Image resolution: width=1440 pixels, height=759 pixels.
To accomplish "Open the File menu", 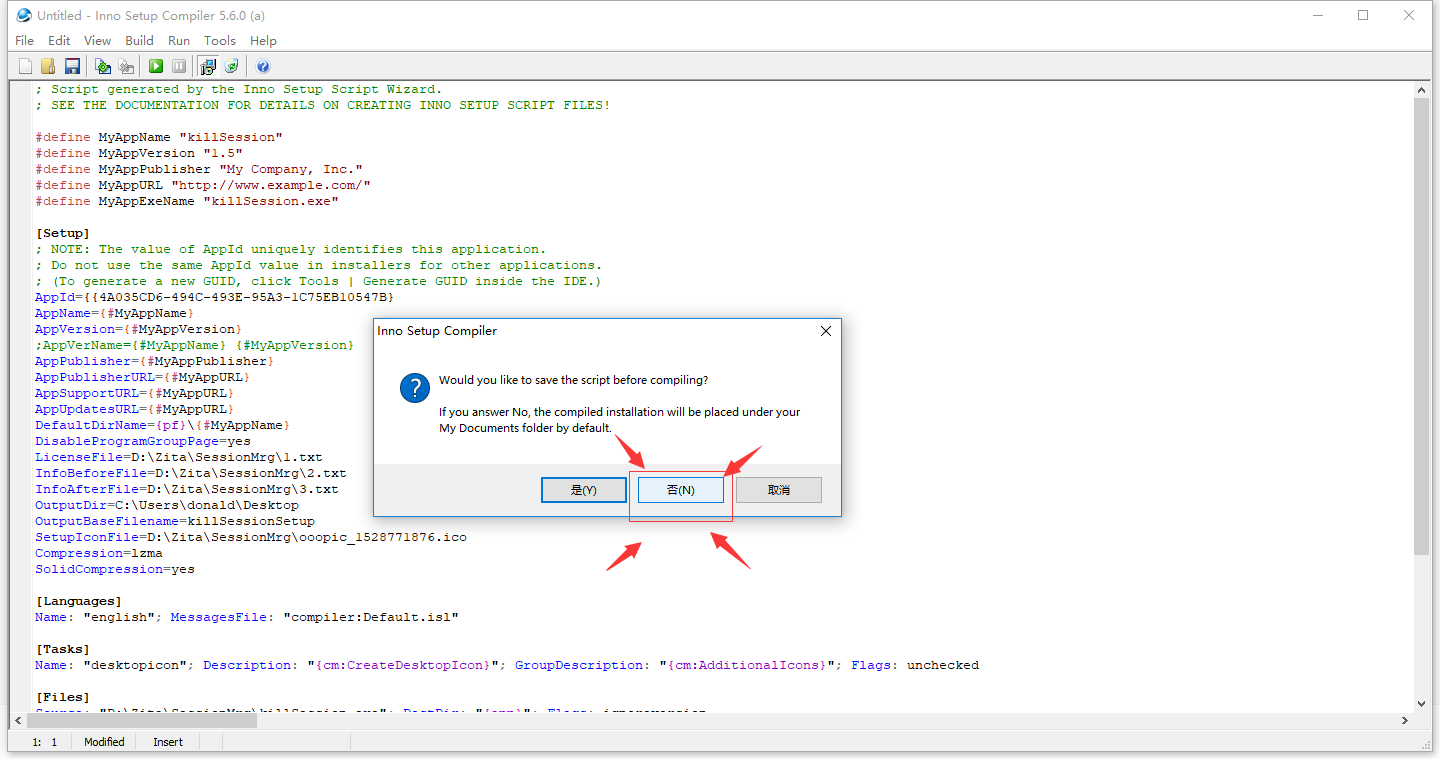I will pos(25,40).
